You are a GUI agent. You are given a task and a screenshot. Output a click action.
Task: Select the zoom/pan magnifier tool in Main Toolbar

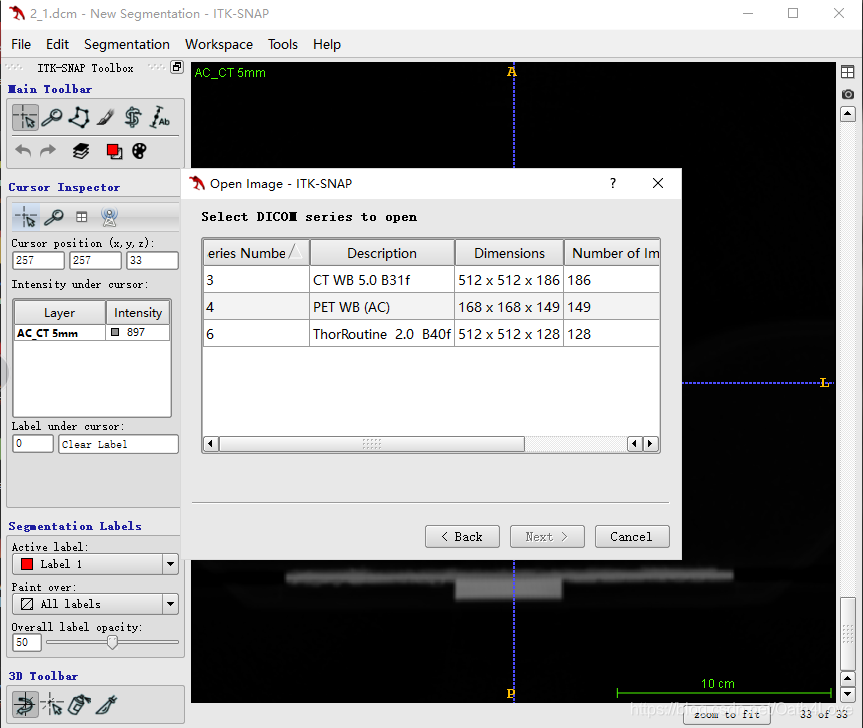[x=52, y=118]
